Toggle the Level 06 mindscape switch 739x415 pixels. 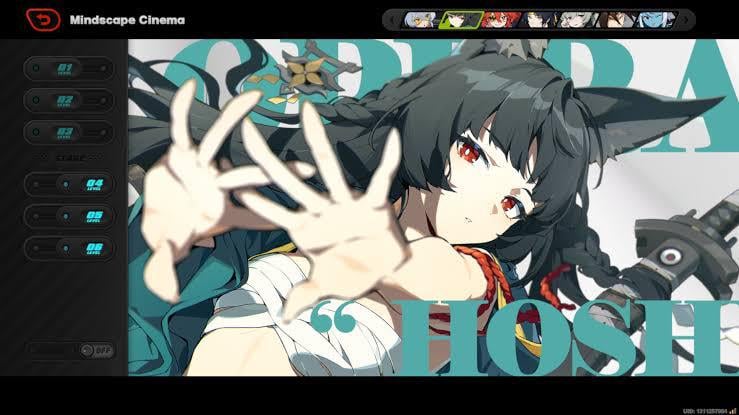coord(69,248)
